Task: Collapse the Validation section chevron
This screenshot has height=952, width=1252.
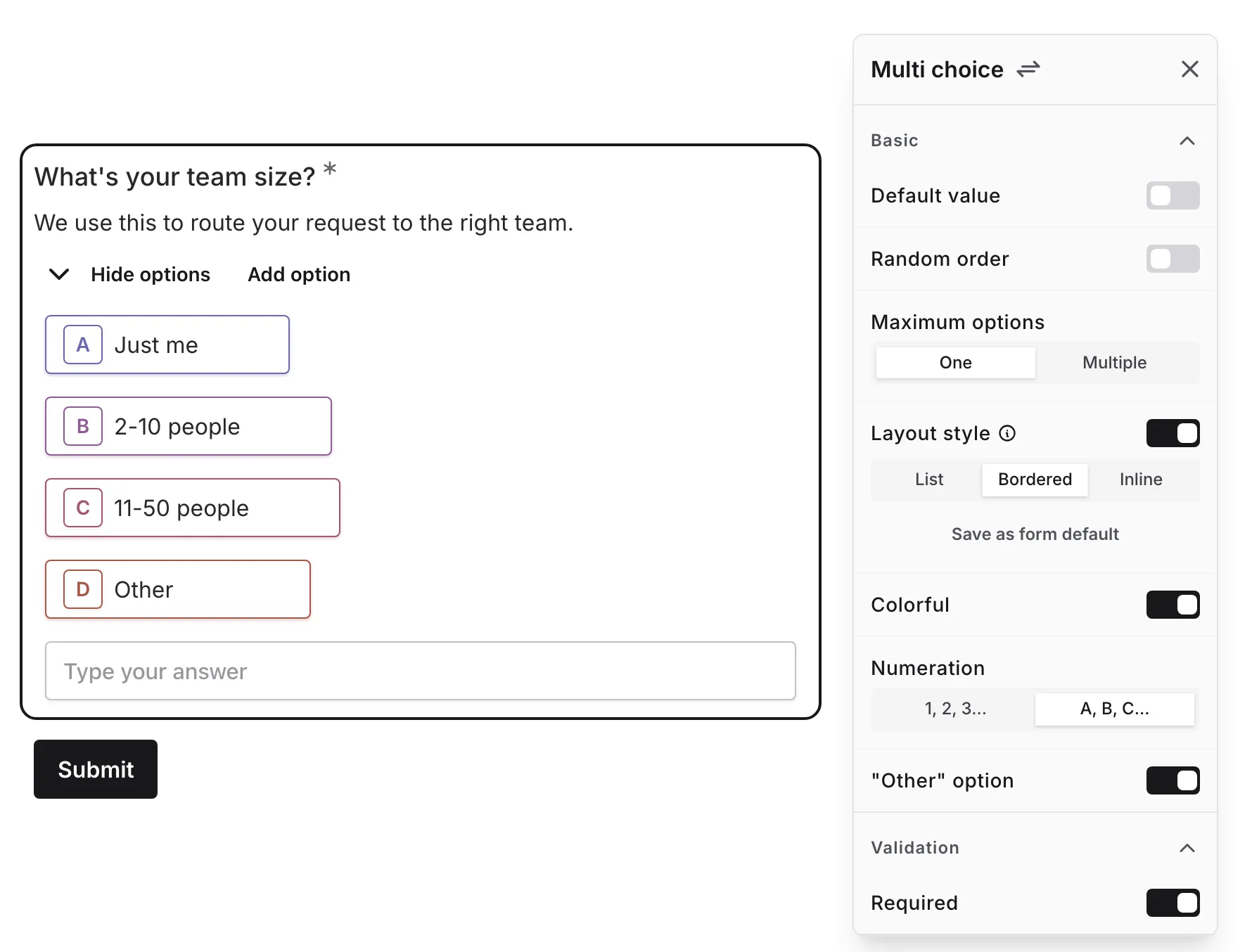Action: click(1187, 848)
